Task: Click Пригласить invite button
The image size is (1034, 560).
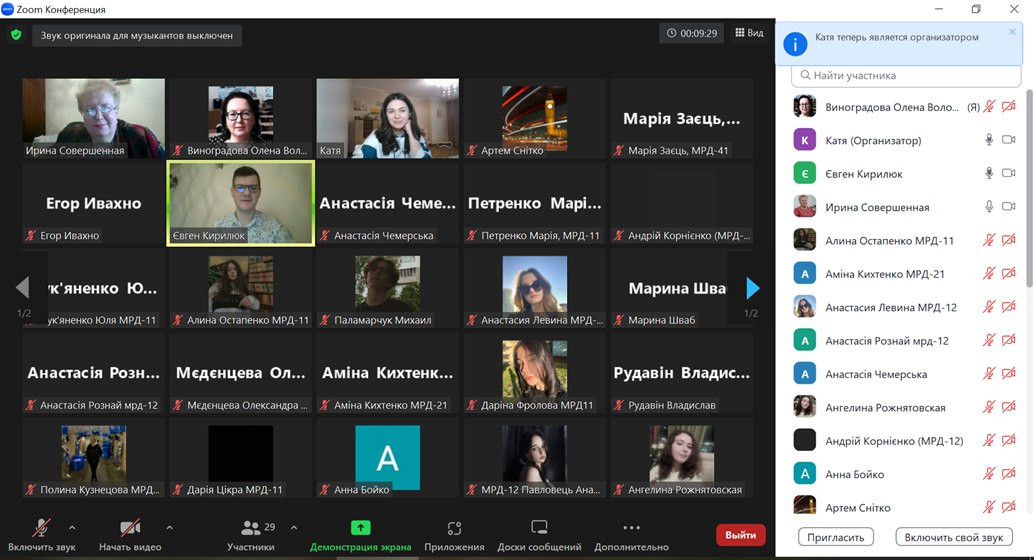Action: click(x=836, y=537)
